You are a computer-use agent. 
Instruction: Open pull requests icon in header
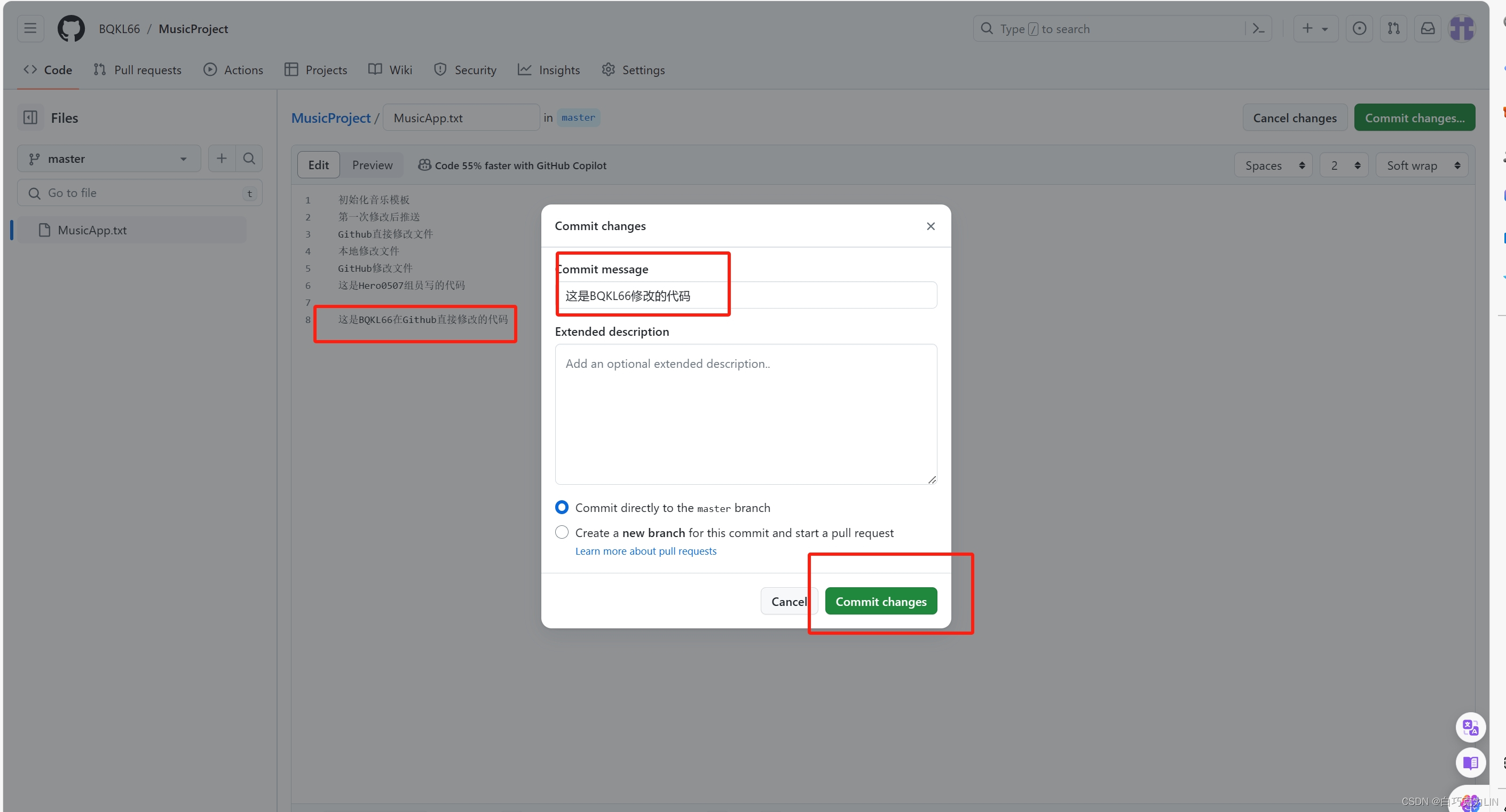point(1394,28)
